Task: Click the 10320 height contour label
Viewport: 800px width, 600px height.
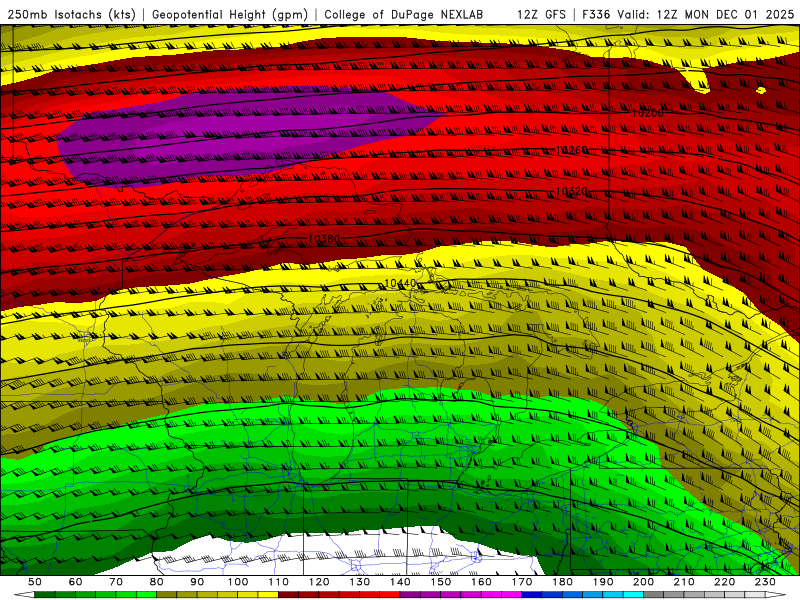Action: point(571,191)
